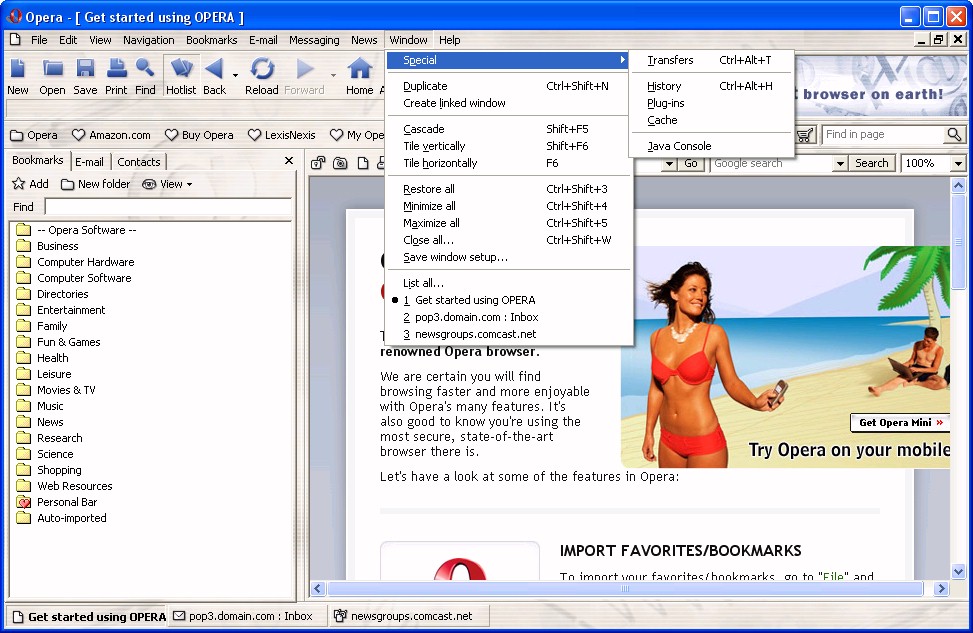The image size is (973, 633).
Task: Open the Forward history dropdown arrow
Action: click(x=333, y=76)
